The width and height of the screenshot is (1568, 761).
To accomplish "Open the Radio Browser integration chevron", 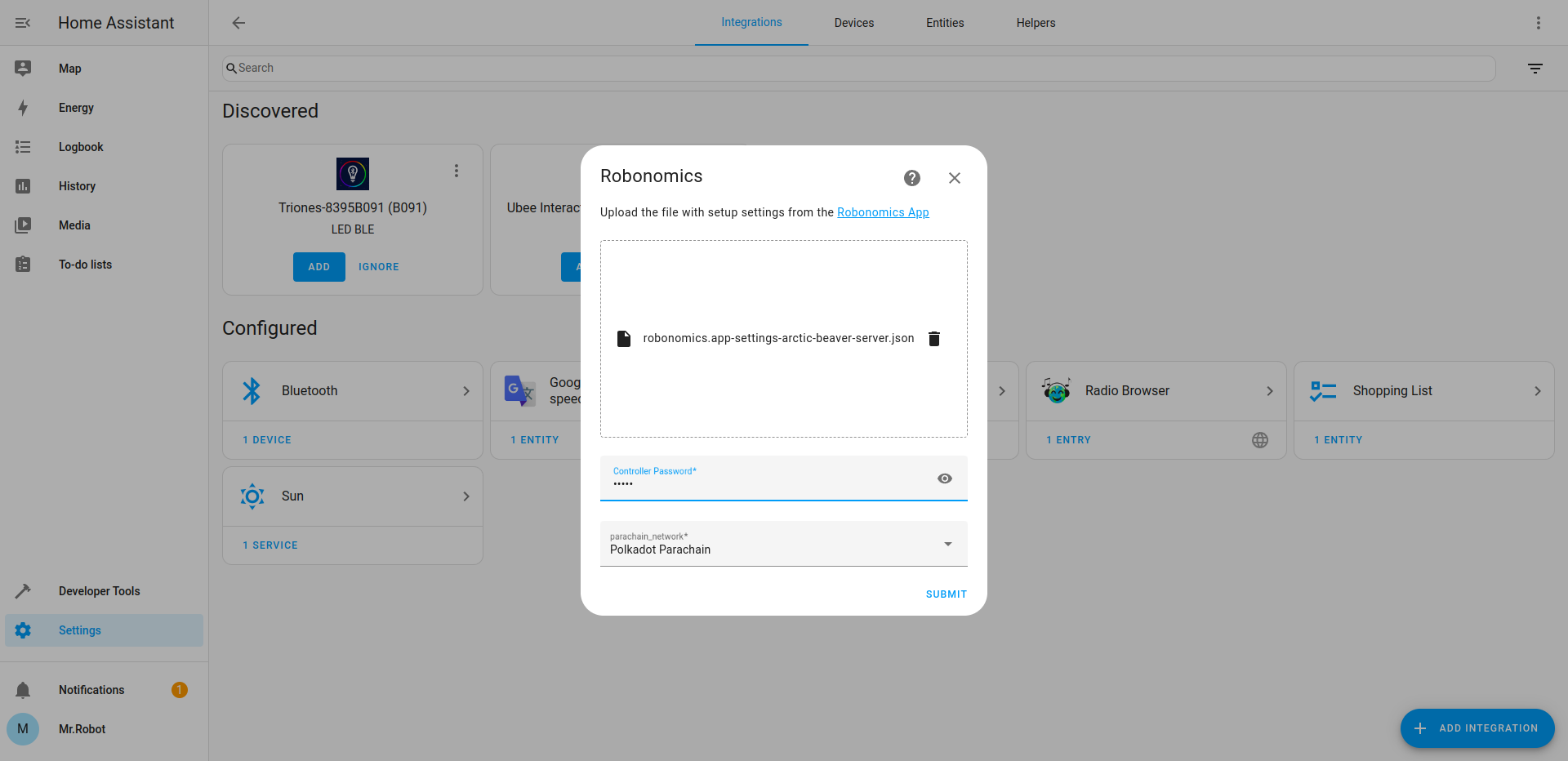I will click(1270, 391).
